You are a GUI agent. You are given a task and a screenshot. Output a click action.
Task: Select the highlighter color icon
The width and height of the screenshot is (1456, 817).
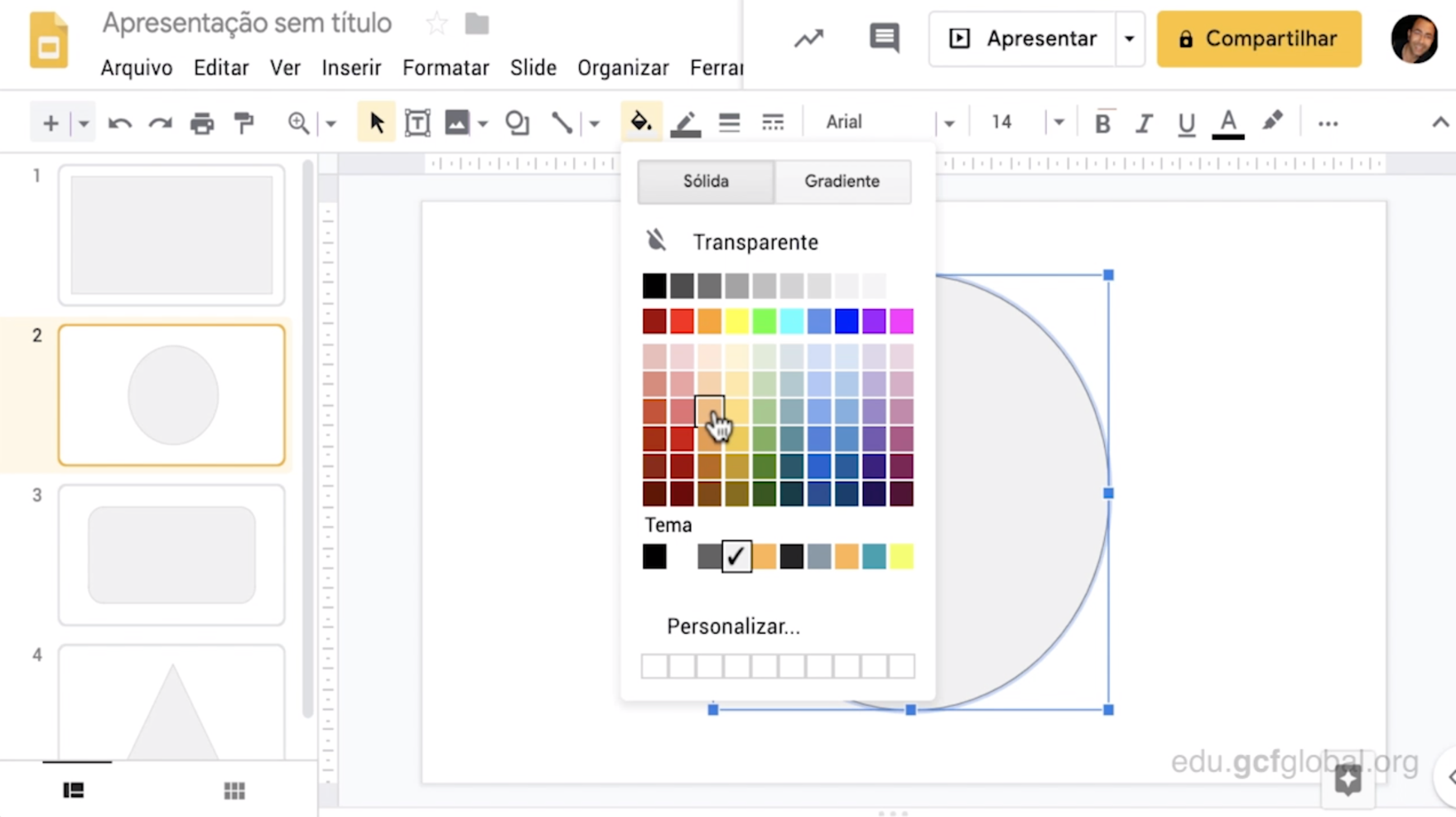(x=1272, y=123)
